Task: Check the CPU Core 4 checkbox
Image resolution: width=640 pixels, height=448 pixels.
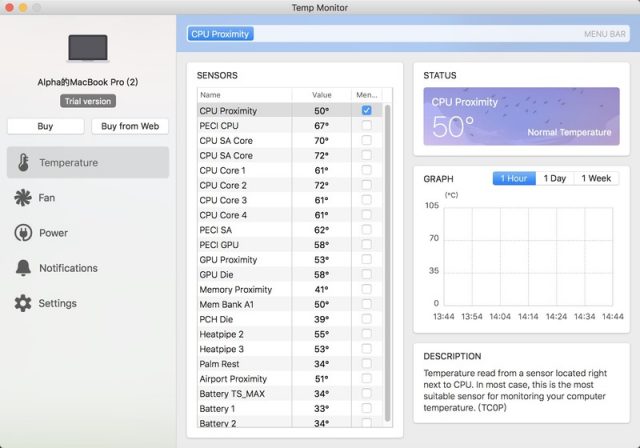Action: click(x=367, y=215)
